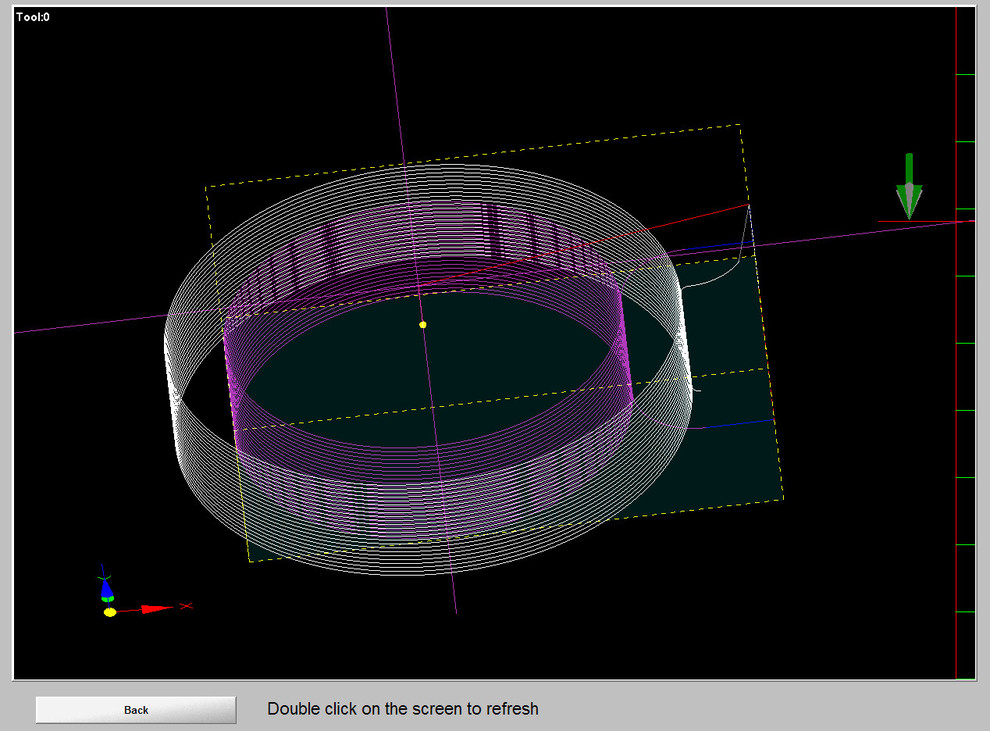This screenshot has width=990, height=731.
Task: Click the green downward tool arrow
Action: tap(909, 187)
